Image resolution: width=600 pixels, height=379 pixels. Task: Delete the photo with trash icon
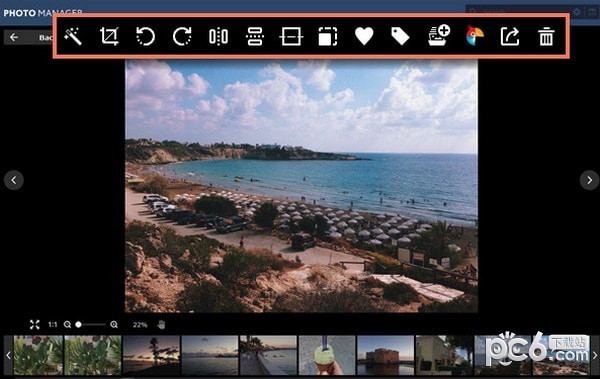(x=546, y=37)
